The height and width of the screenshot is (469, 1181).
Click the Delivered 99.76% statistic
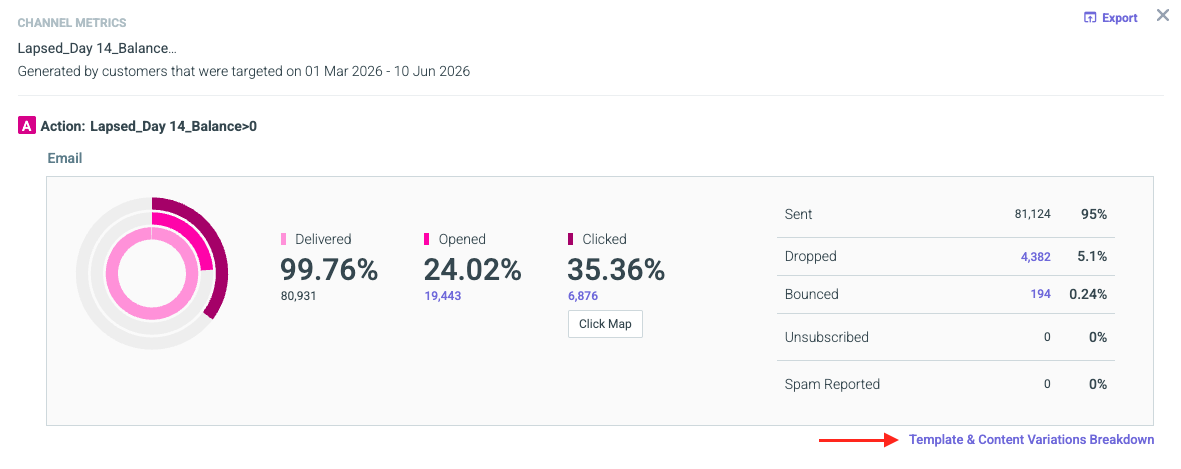point(329,270)
